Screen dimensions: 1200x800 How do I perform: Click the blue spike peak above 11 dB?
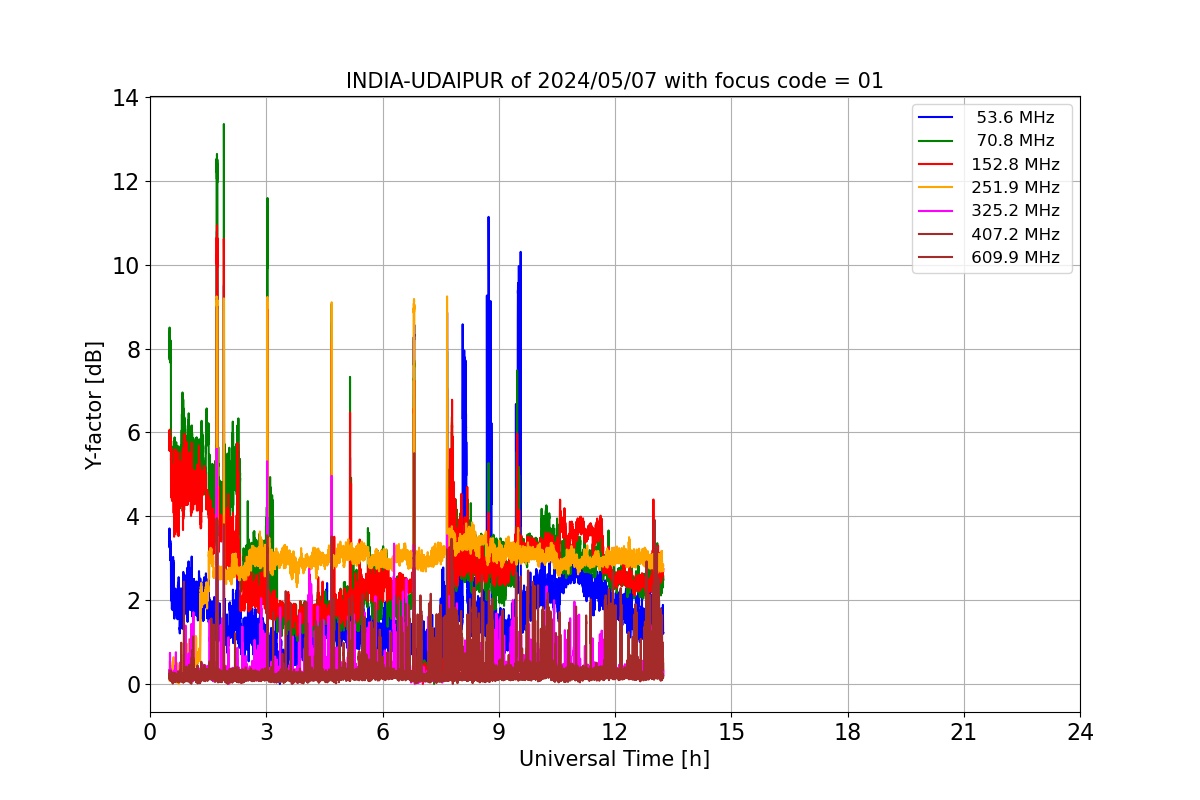(x=488, y=218)
